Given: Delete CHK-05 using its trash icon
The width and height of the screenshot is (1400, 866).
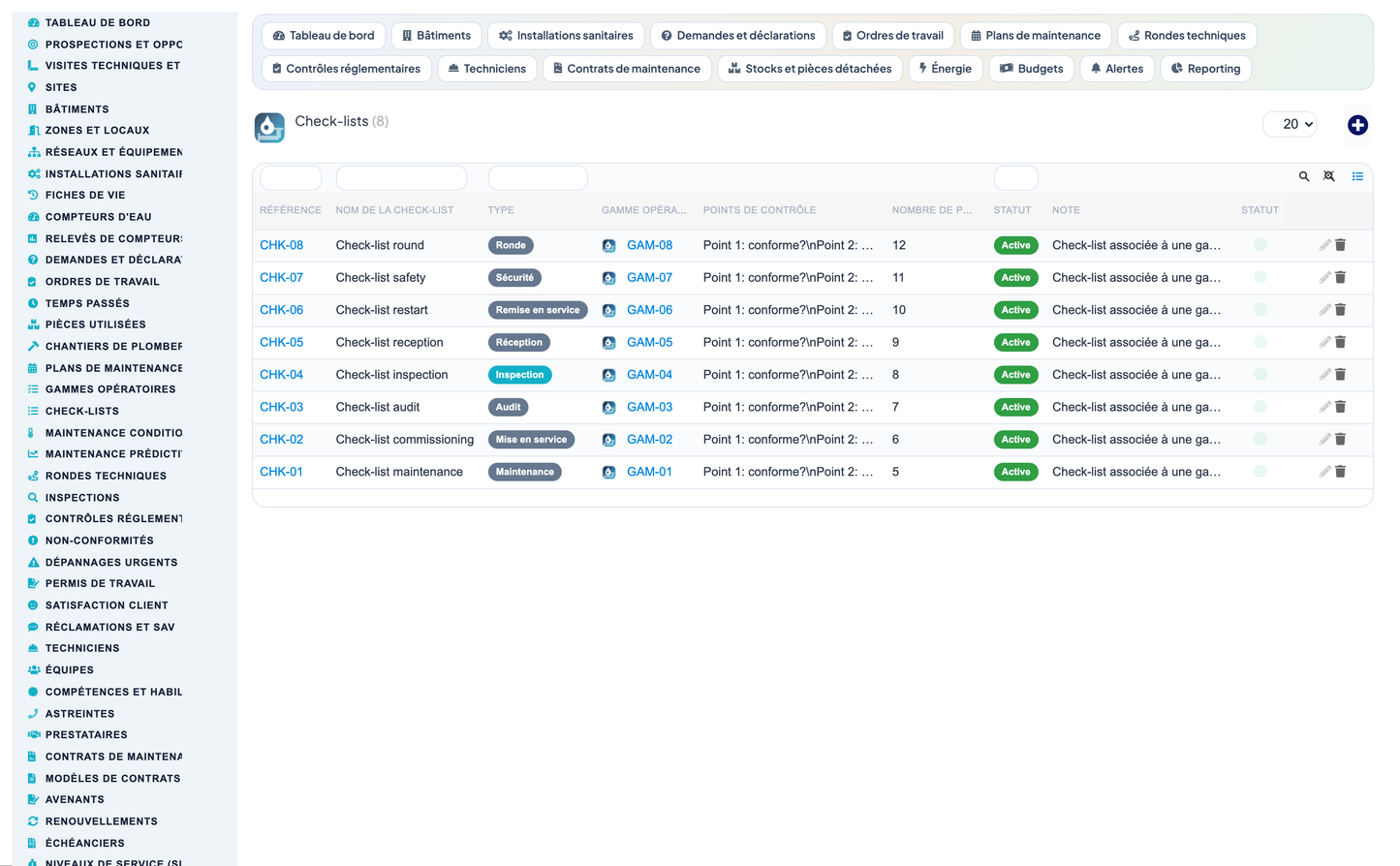Looking at the screenshot, I should point(1341,342).
